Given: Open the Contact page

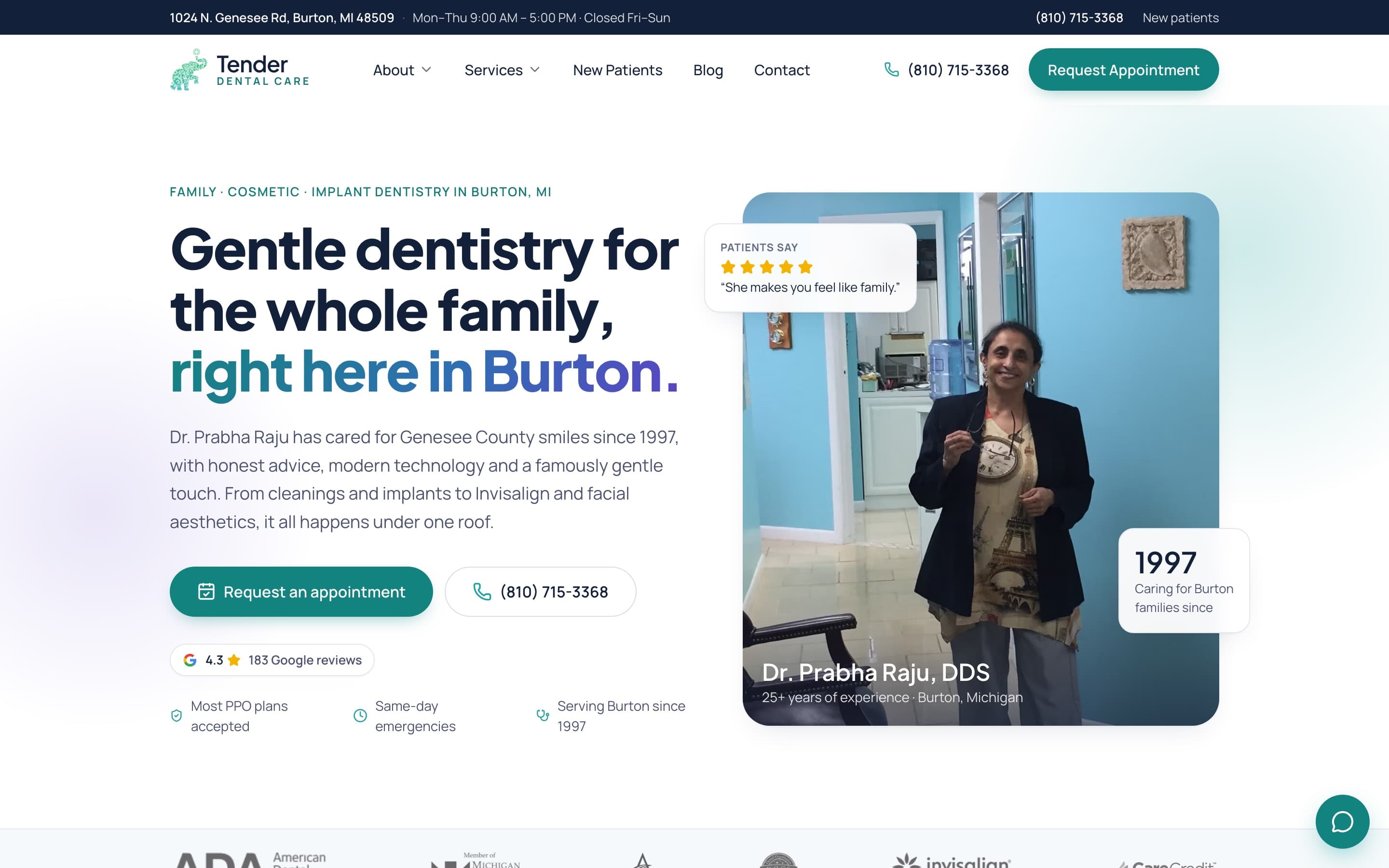Looking at the screenshot, I should point(782,69).
